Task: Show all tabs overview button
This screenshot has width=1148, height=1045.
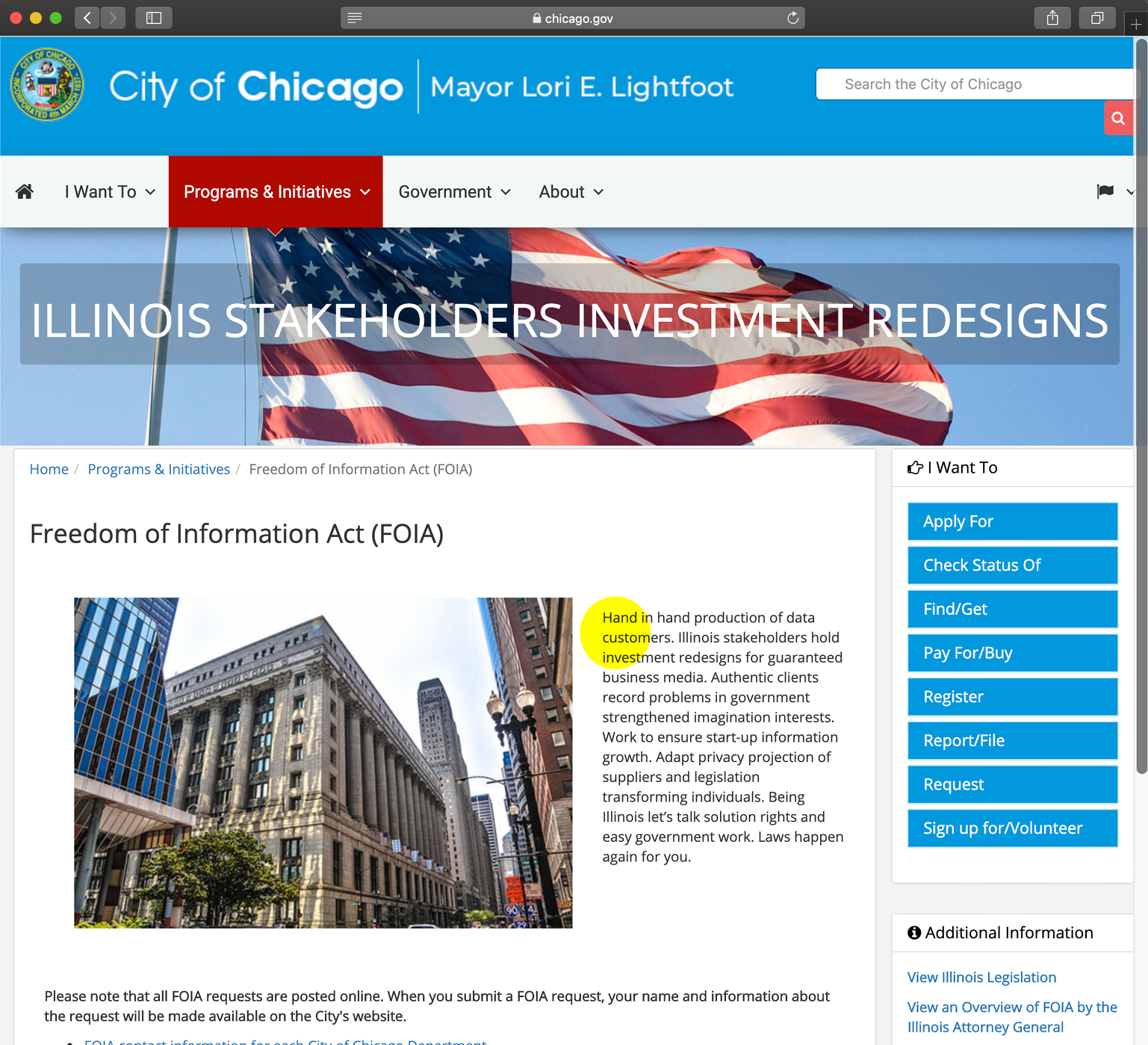Action: [1097, 18]
